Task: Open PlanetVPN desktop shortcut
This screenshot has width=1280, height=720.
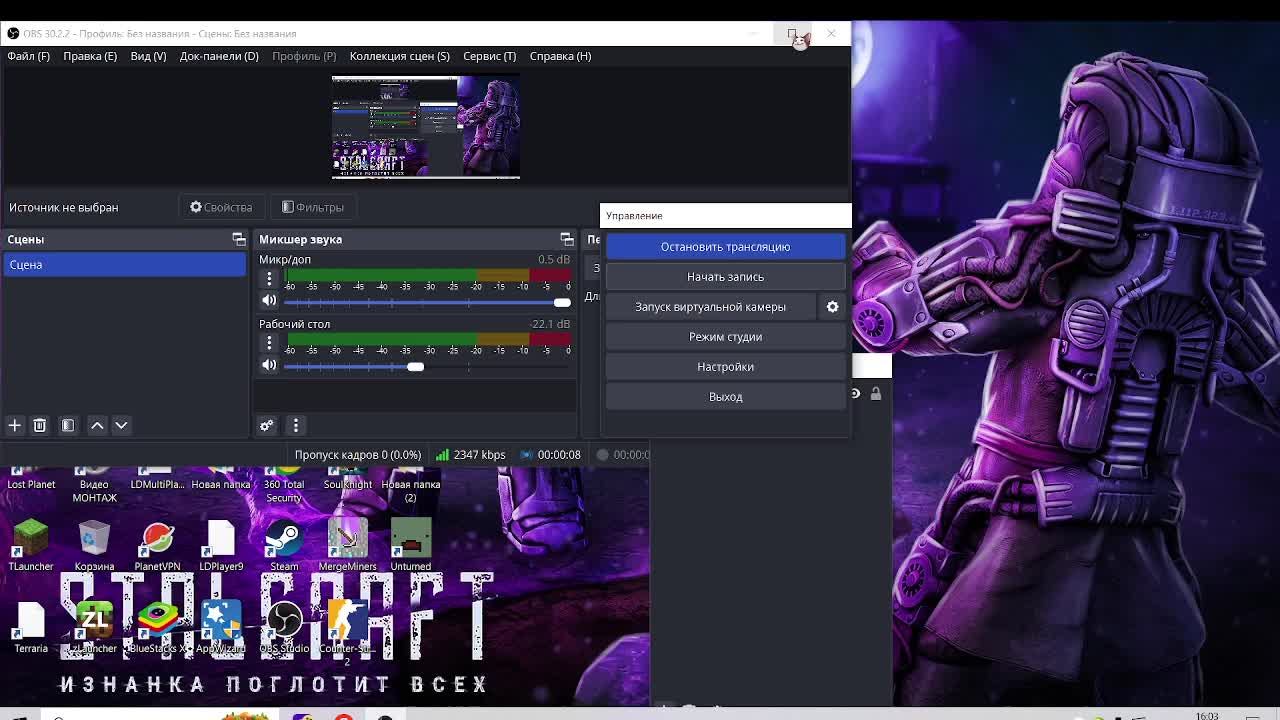Action: tap(157, 545)
